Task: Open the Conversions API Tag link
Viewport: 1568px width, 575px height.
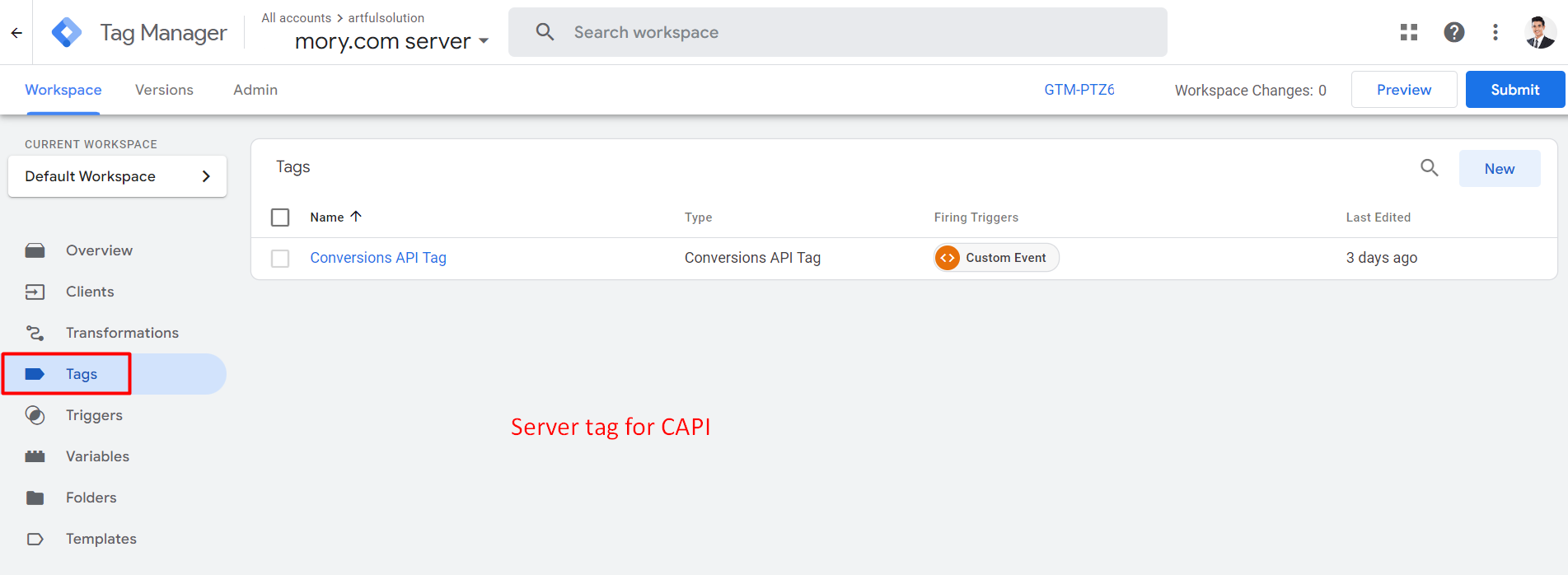Action: click(x=378, y=258)
